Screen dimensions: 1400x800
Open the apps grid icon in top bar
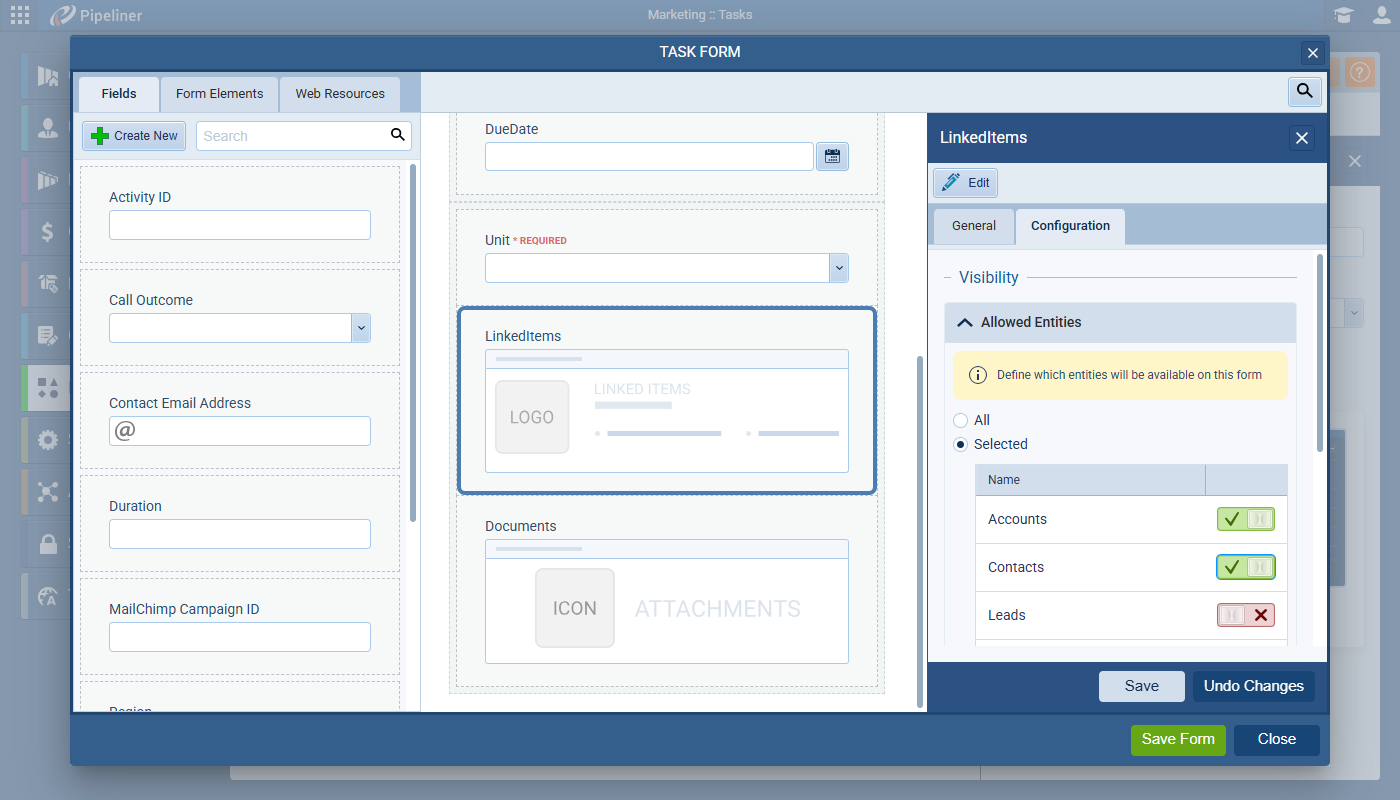(x=20, y=15)
